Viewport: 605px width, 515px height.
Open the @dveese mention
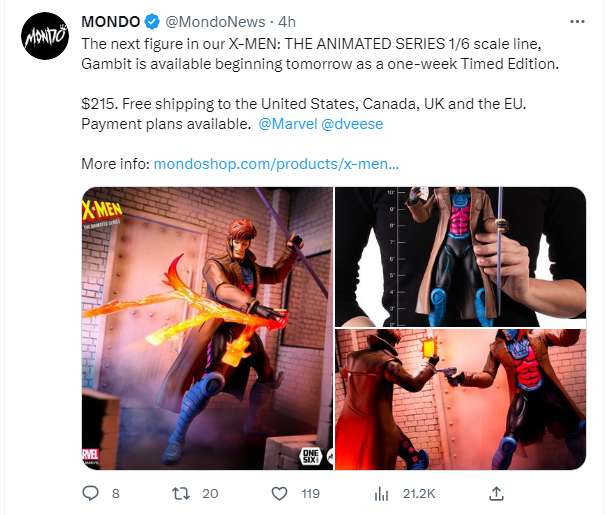click(352, 124)
